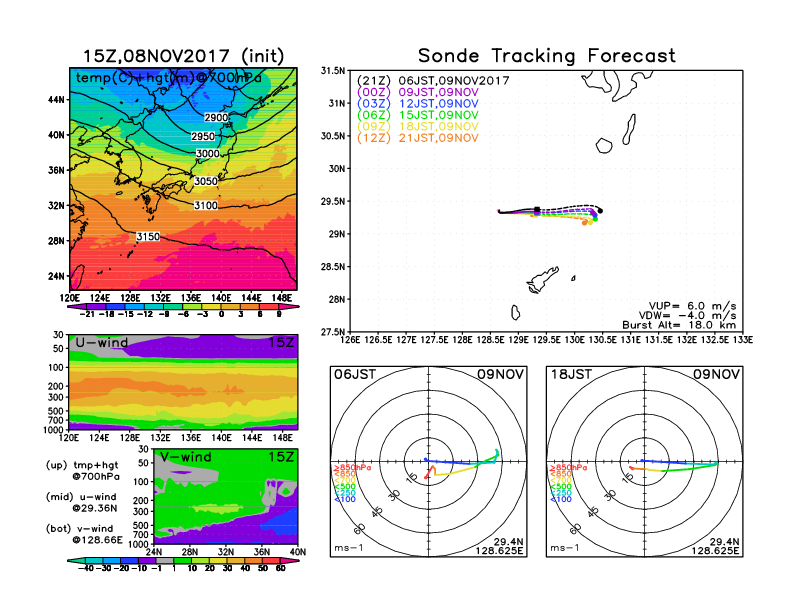Click the "V-wind" panel label

point(185,457)
